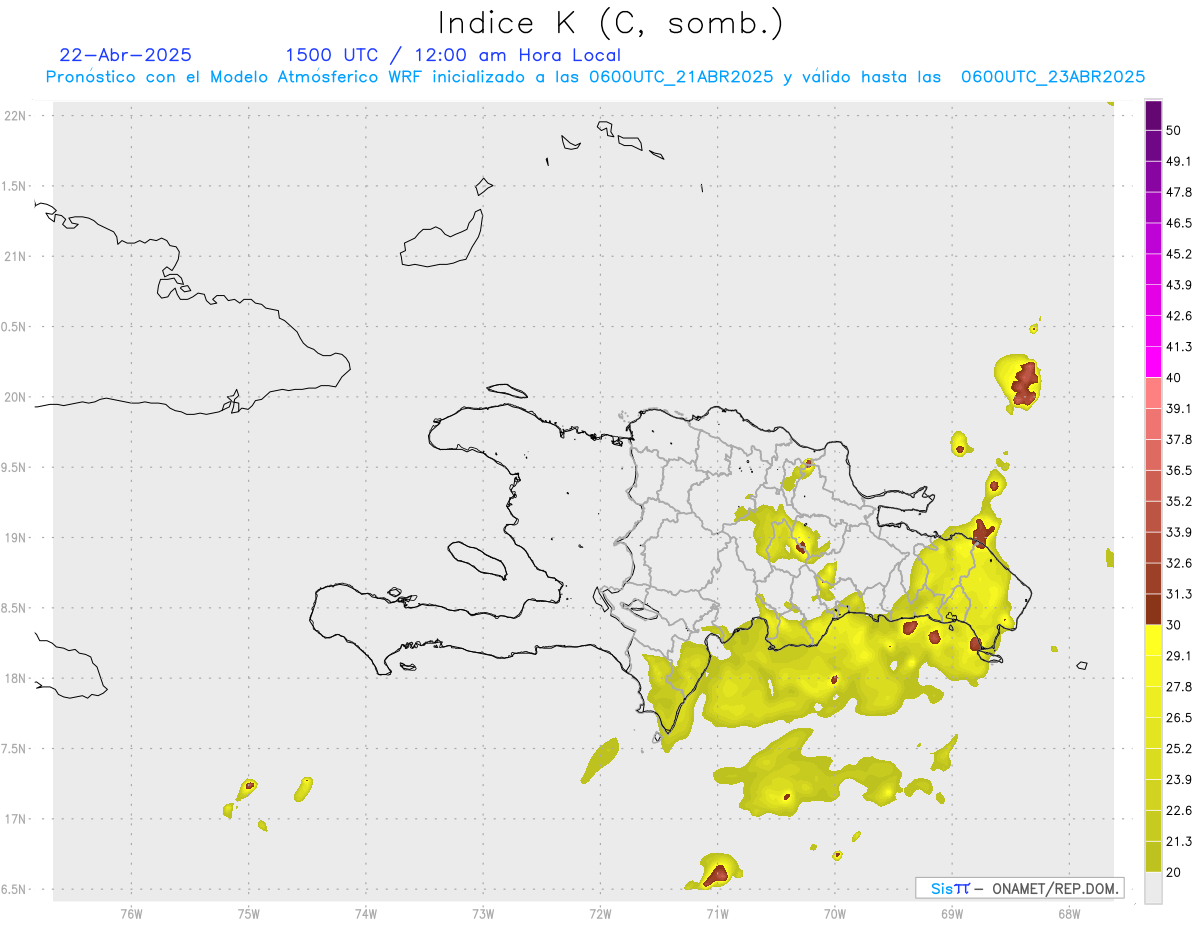Click the colorbar value "30"
1200x927 pixels.
(x=1174, y=625)
